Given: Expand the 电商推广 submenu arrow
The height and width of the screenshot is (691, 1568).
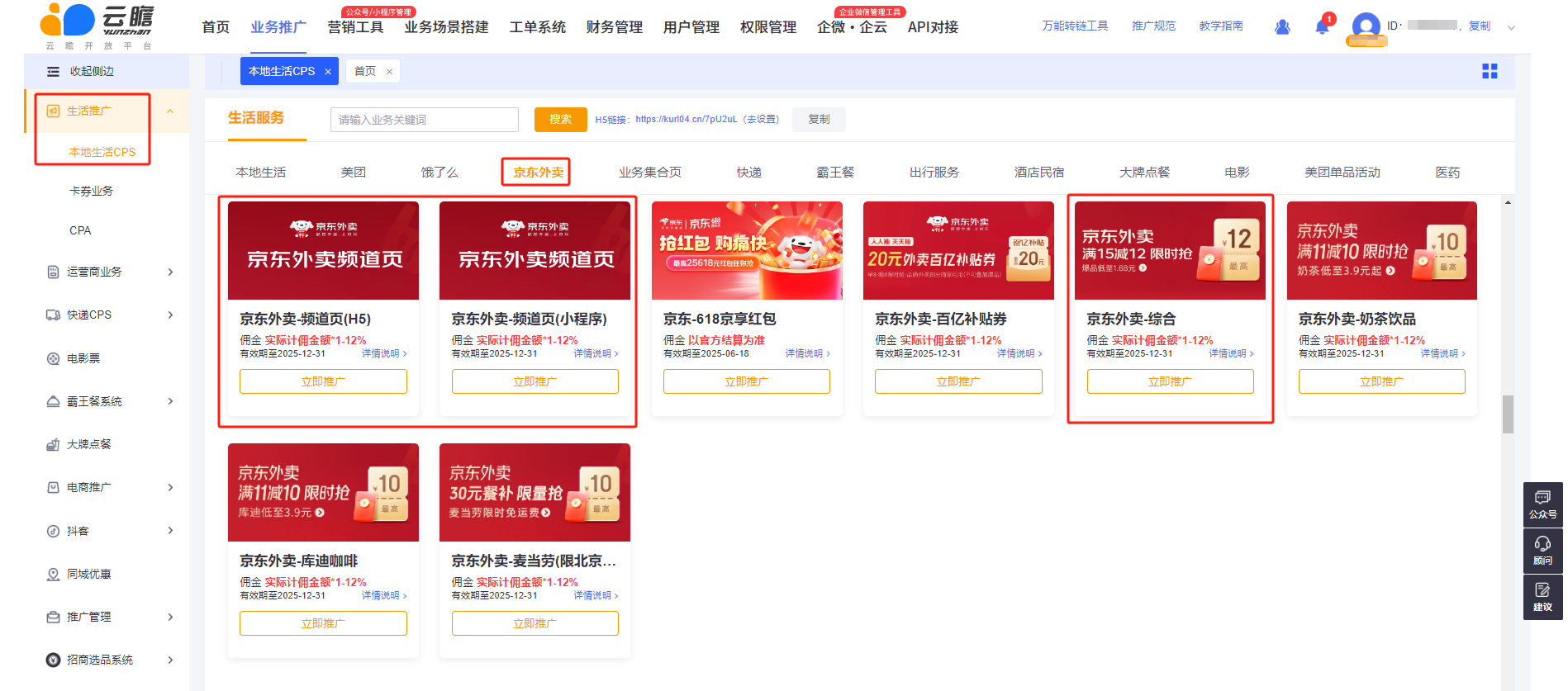Looking at the screenshot, I should 170,487.
